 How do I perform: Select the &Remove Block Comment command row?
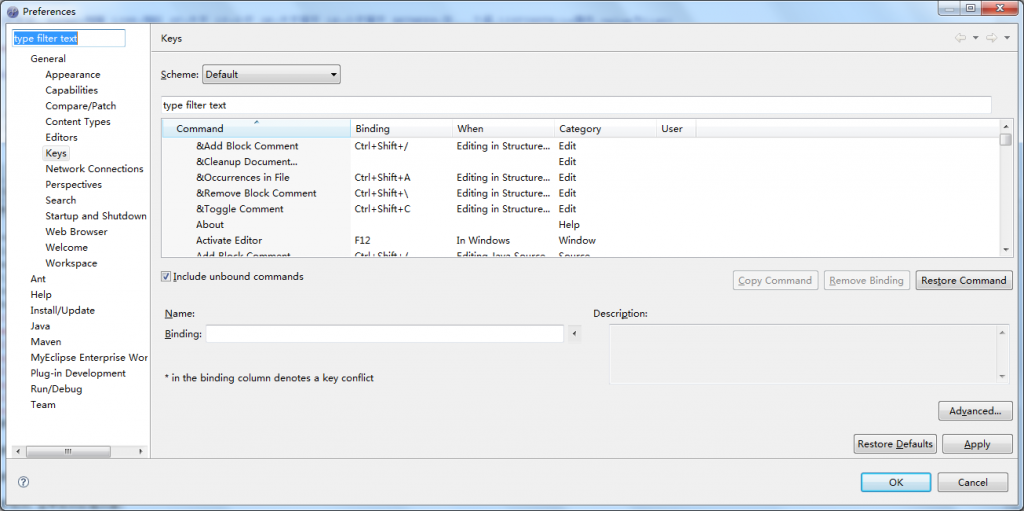pos(580,193)
